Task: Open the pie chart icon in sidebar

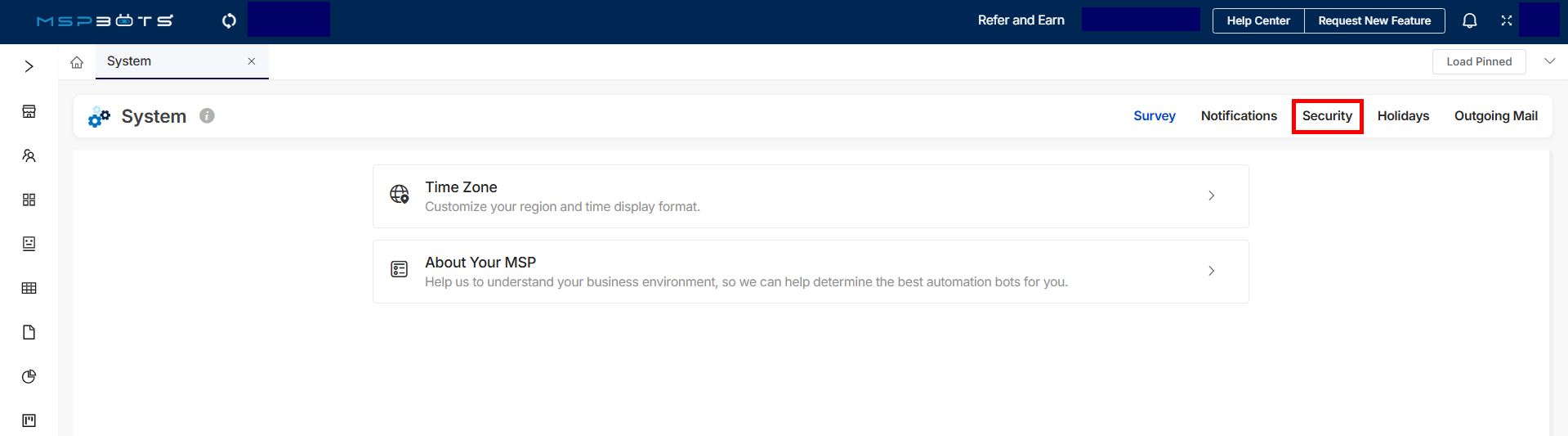Action: [29, 376]
